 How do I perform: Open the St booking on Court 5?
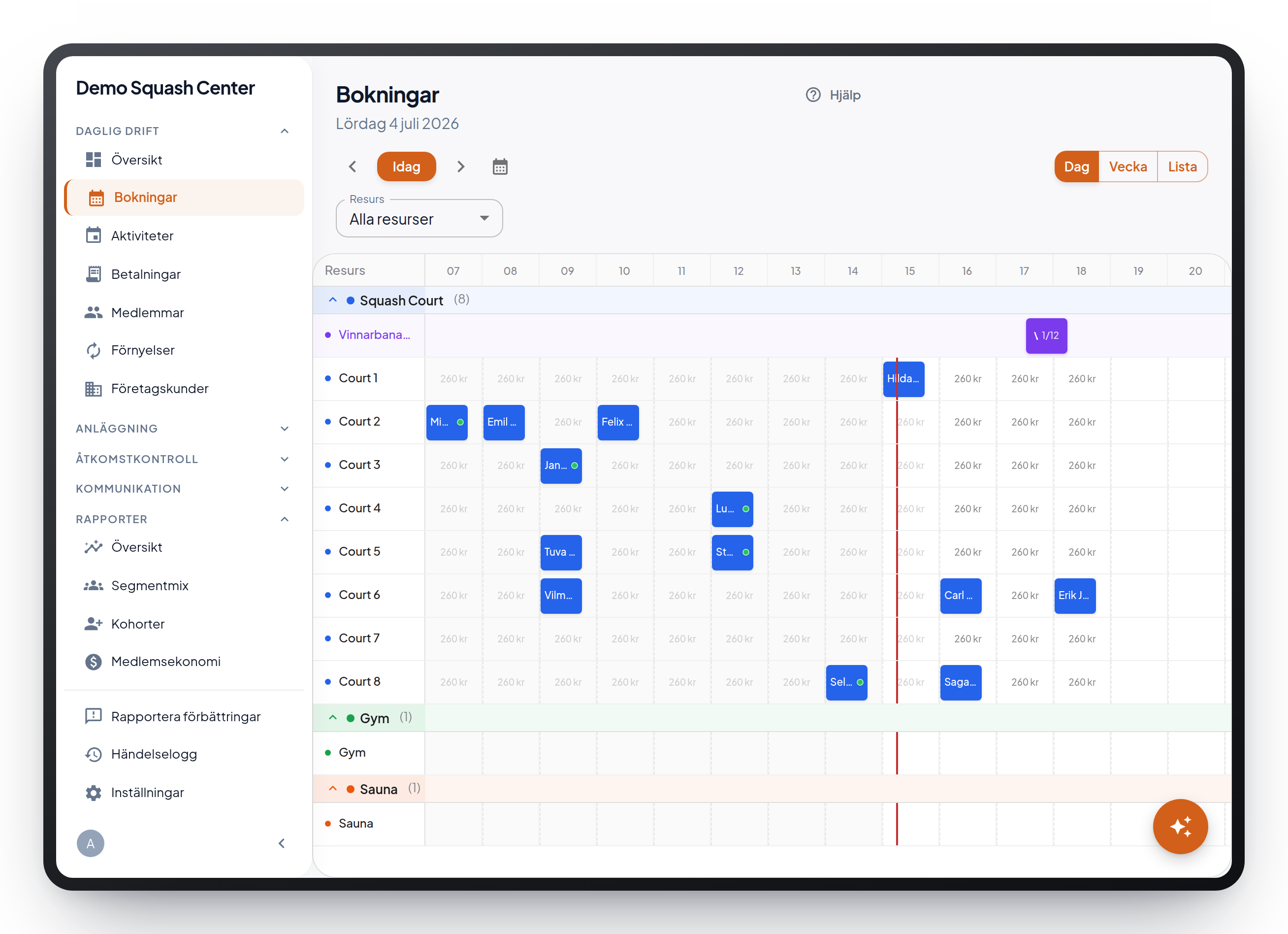coord(732,552)
